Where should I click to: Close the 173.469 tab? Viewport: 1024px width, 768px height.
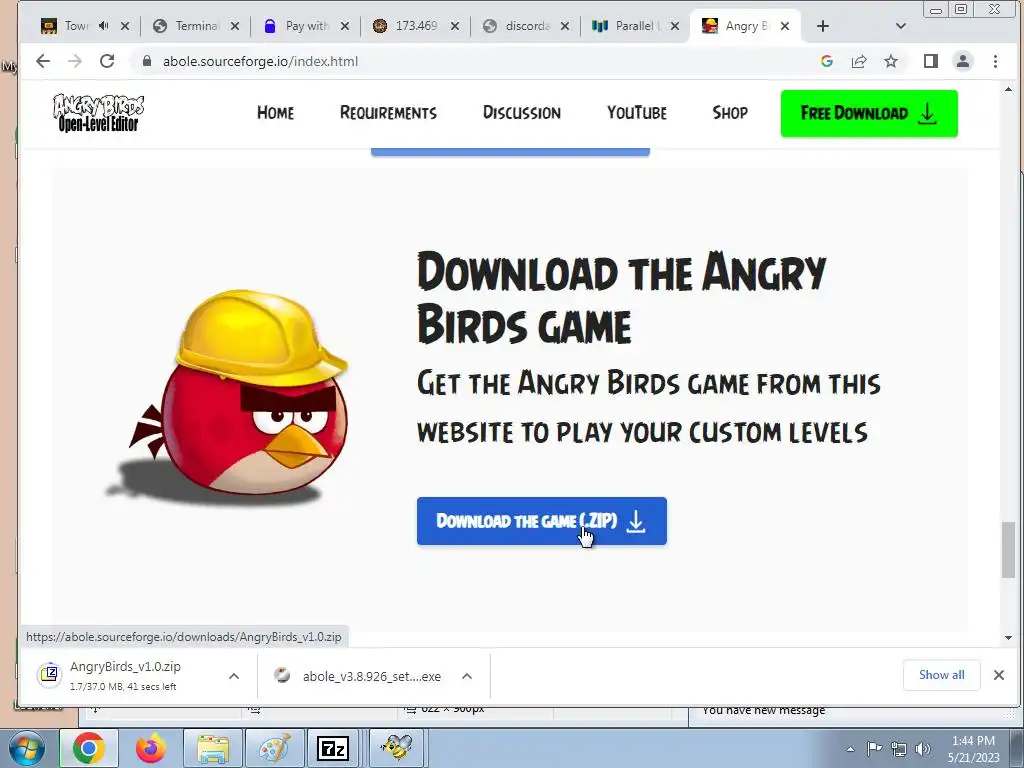pyautogui.click(x=455, y=26)
